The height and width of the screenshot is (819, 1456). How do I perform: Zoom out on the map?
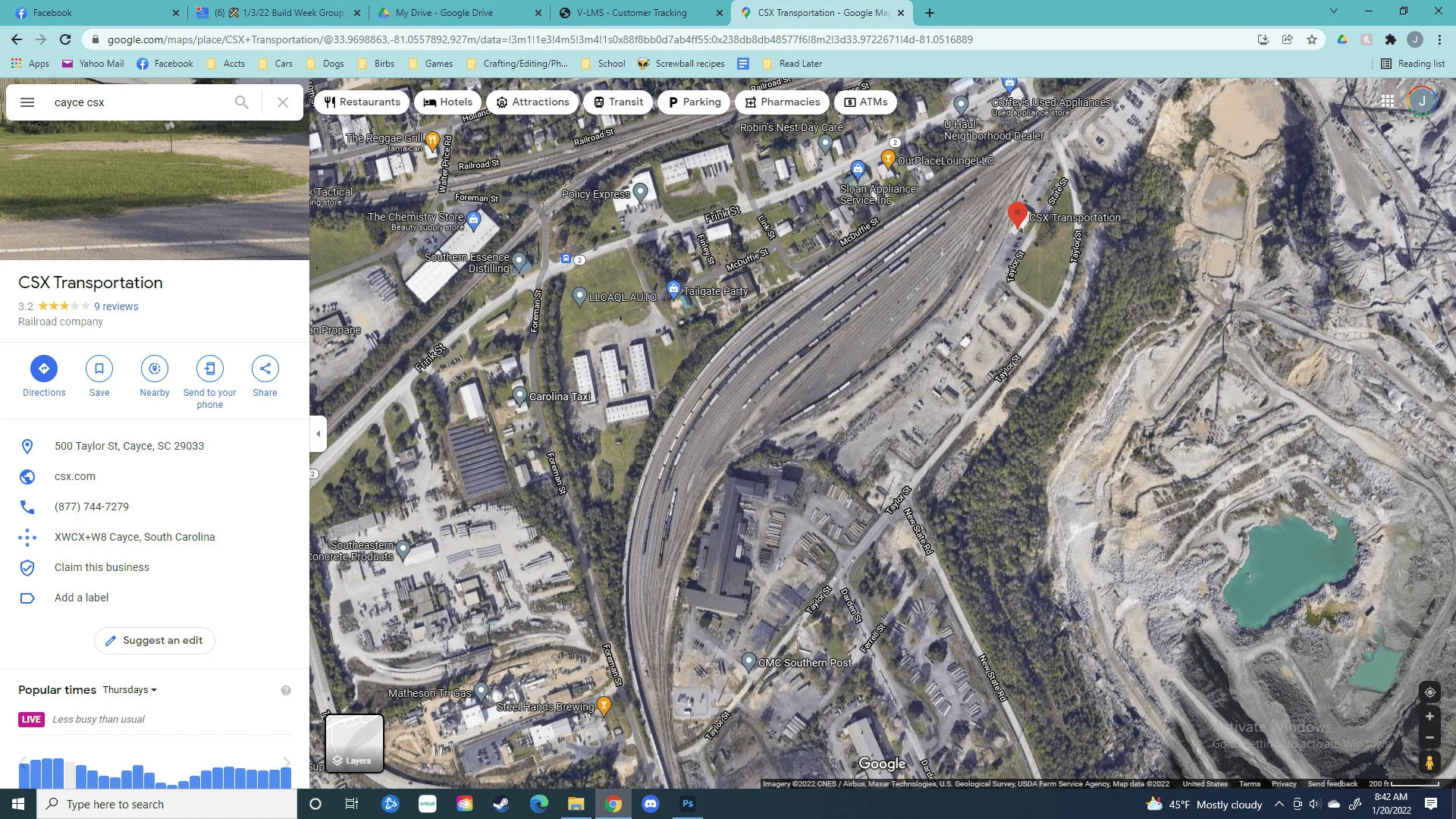1429,737
